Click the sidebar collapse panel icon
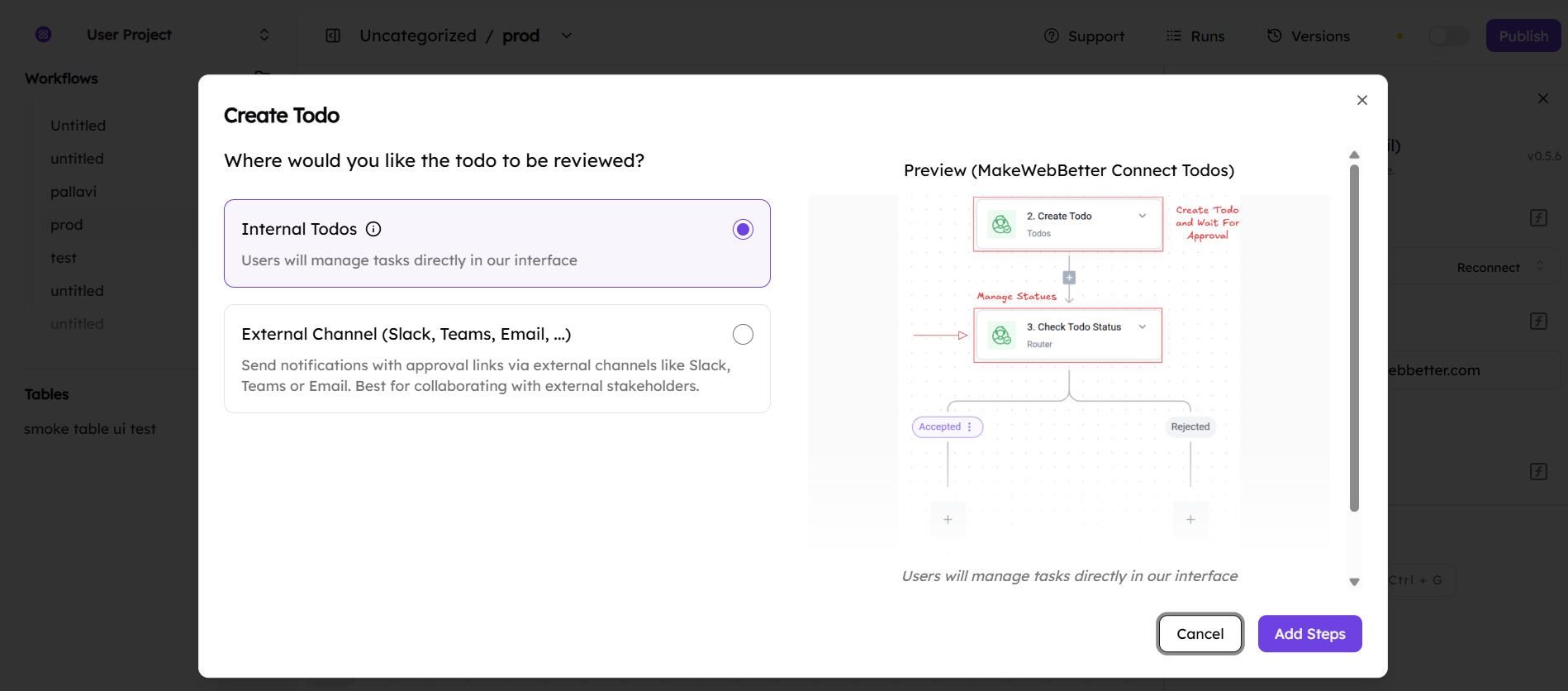 click(333, 36)
